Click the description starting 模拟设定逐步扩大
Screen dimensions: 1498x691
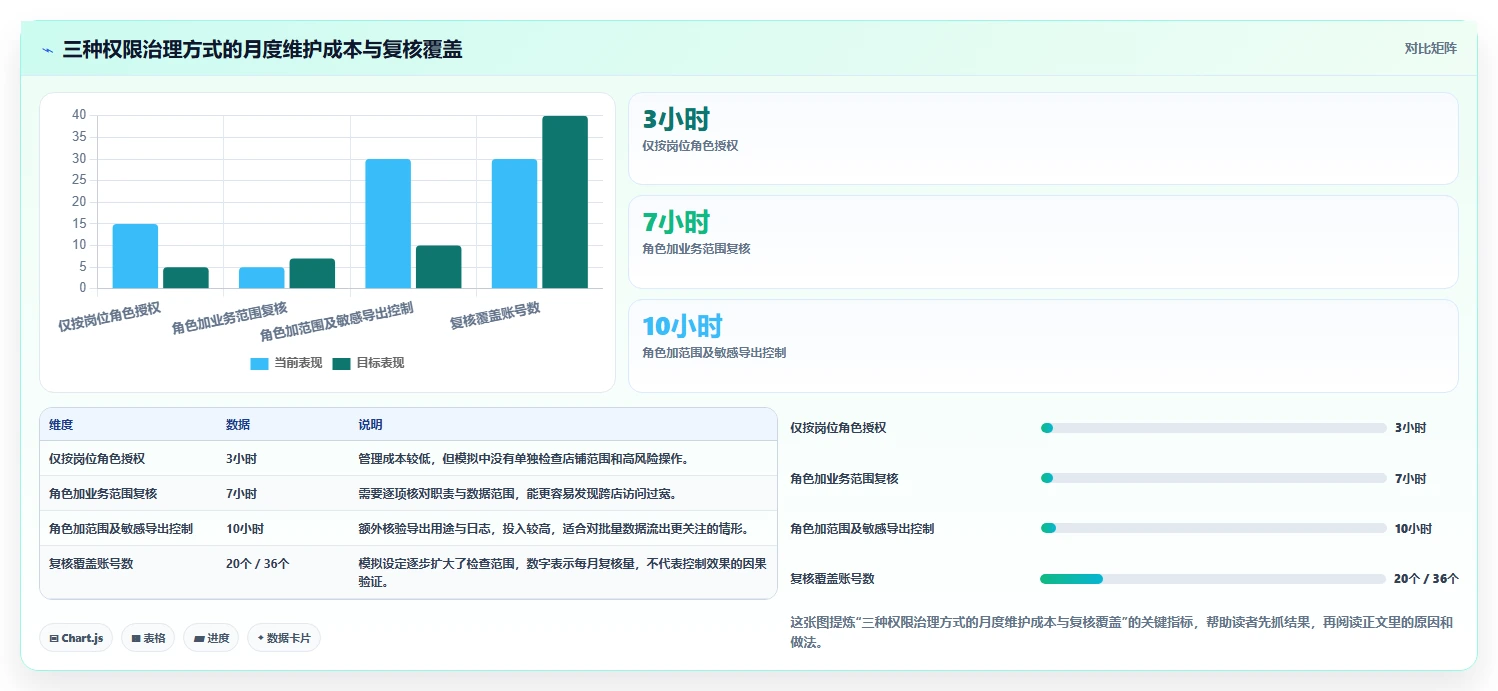(x=562, y=572)
